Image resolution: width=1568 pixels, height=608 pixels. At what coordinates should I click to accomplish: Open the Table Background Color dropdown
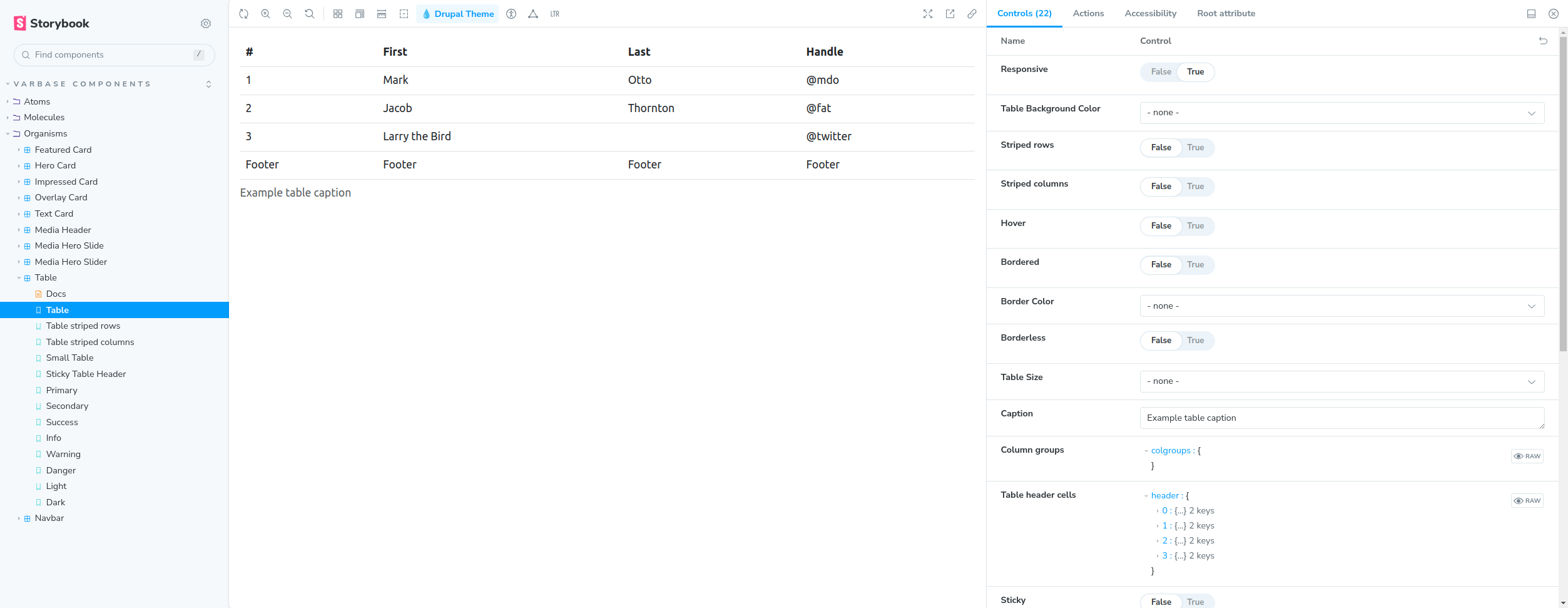pyautogui.click(x=1342, y=113)
